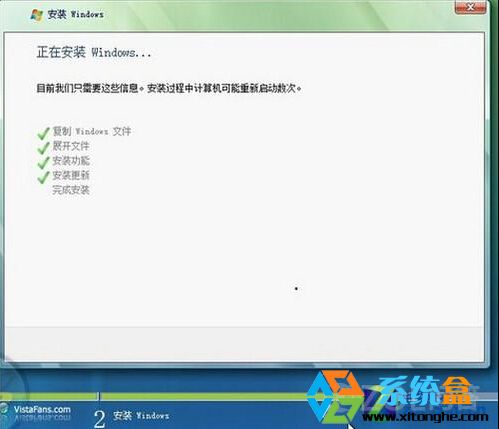Viewport: 499px width, 429px height.
Task: Select the 复制 Windows 文件 step text
Action: 92,131
